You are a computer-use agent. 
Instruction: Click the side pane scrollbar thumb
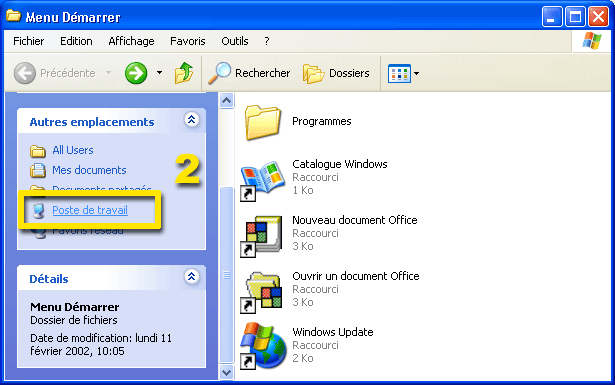tap(226, 274)
